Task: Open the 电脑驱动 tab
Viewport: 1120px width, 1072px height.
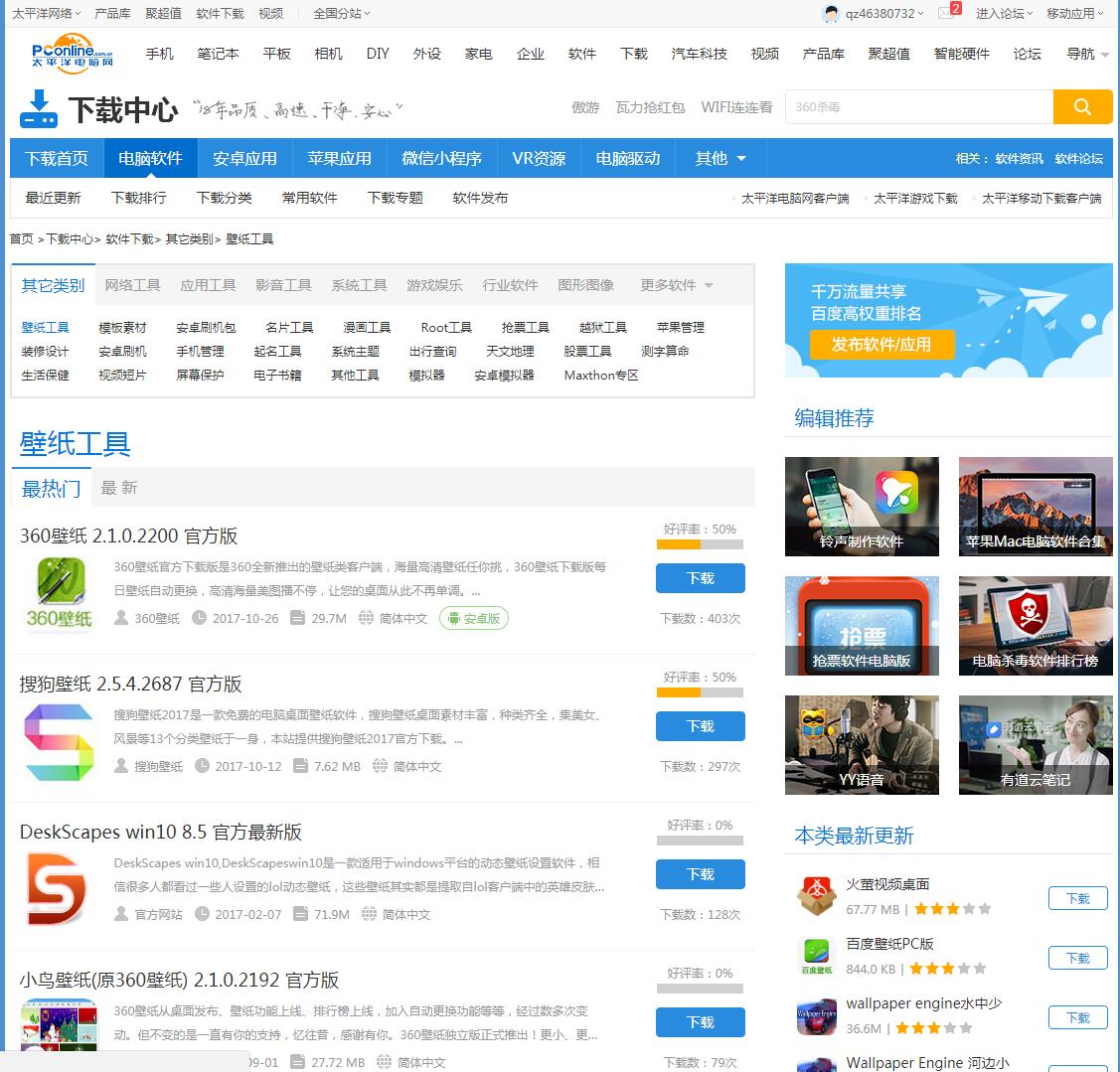Action: [x=628, y=159]
